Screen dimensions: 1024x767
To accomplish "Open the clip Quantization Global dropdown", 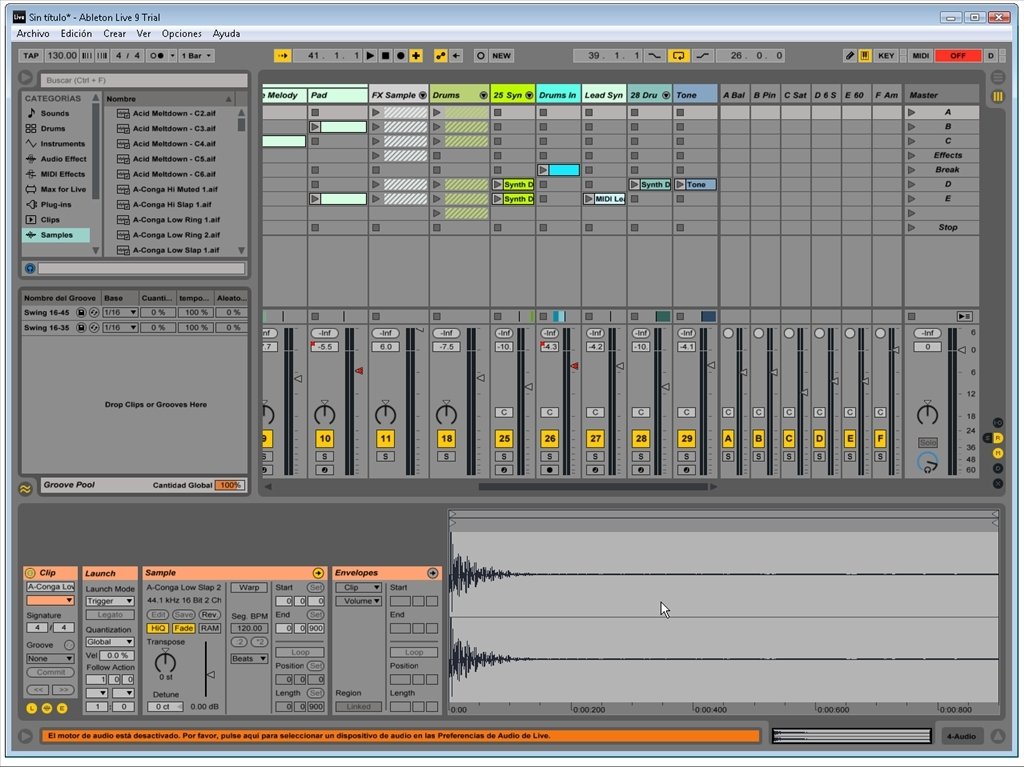I will pos(110,642).
